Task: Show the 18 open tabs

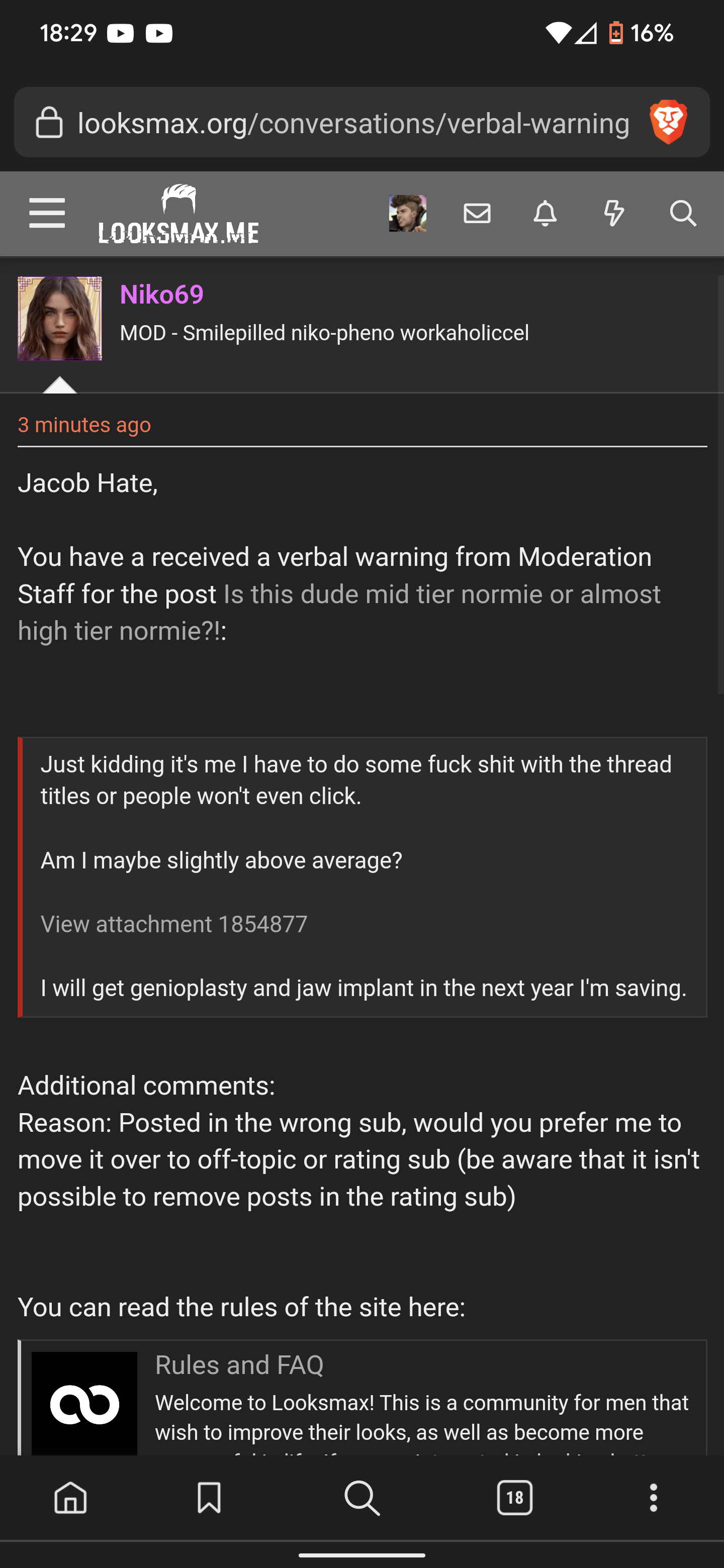Action: 514,1498
